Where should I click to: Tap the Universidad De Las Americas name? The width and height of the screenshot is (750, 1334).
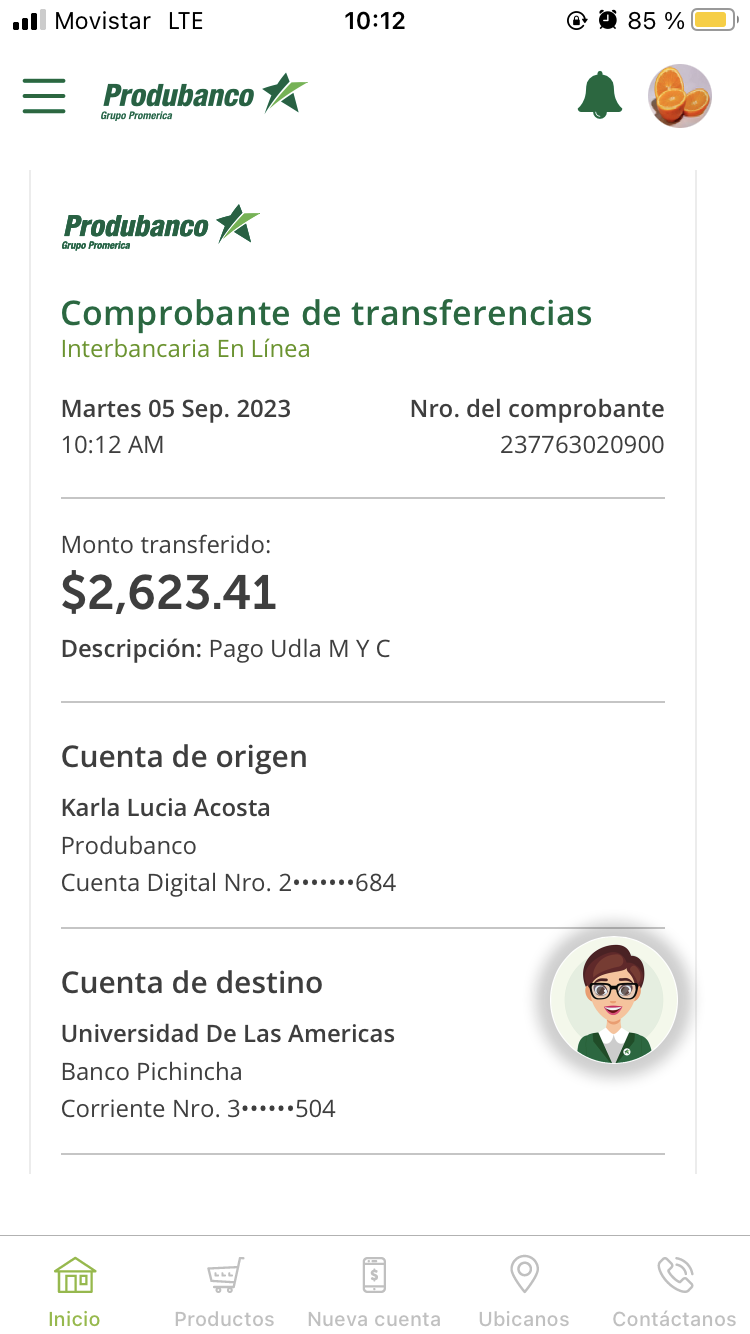(228, 1033)
